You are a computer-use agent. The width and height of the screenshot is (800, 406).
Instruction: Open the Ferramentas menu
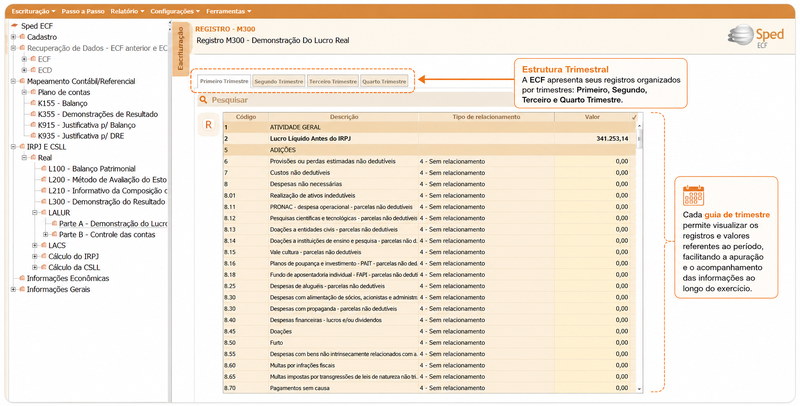tap(229, 11)
